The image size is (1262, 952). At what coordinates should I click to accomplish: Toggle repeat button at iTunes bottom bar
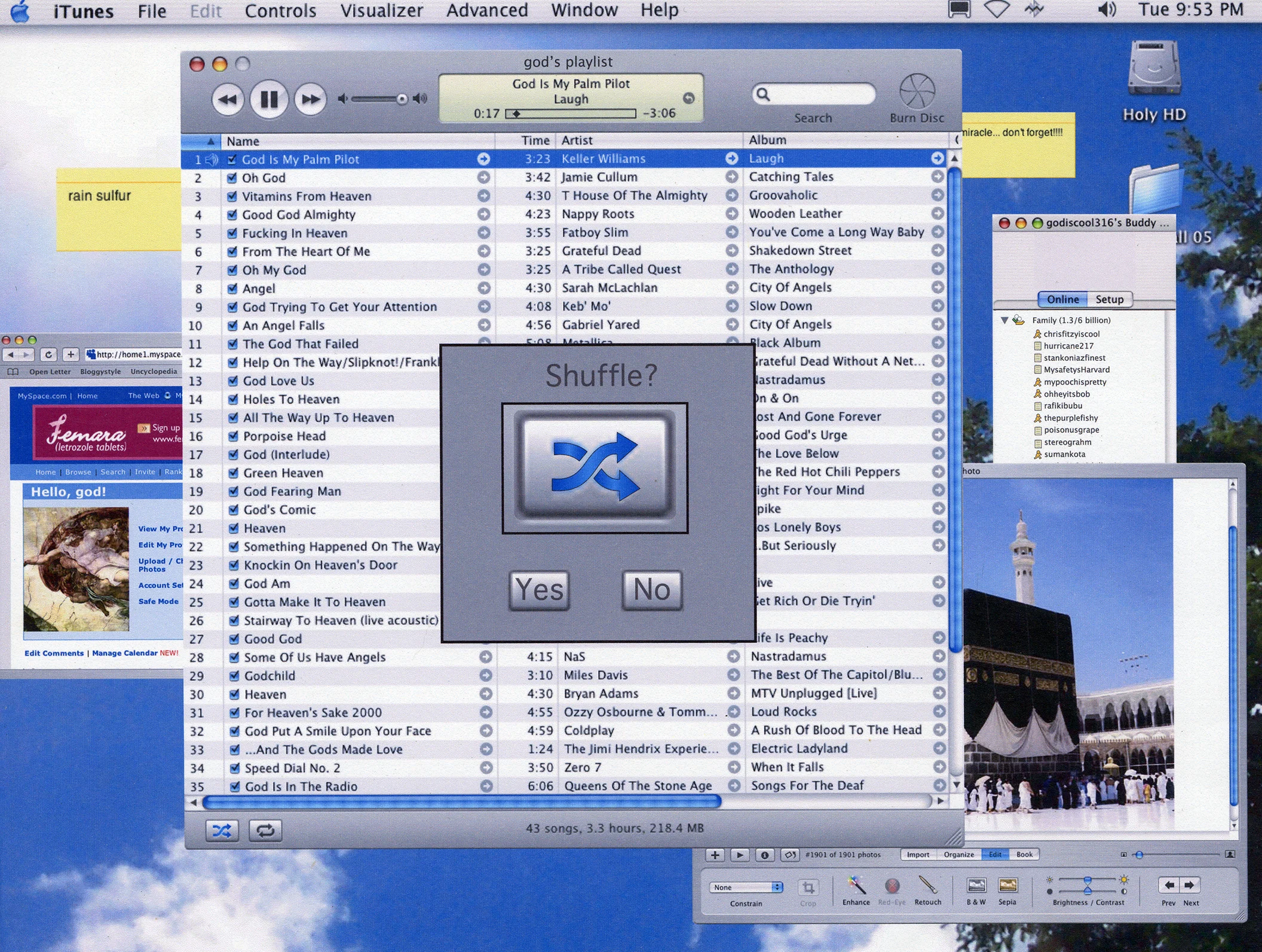265,830
